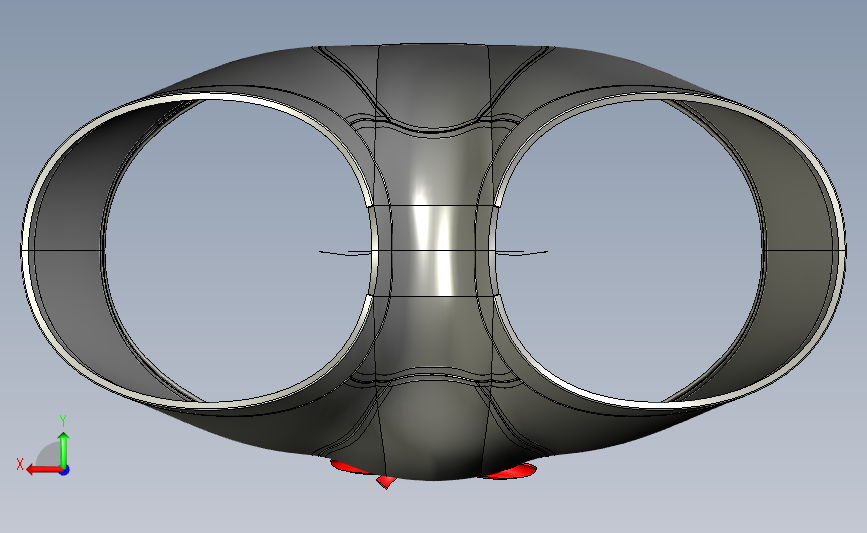The width and height of the screenshot is (867, 533).
Task: Click the red X axis arrow on triad
Action: pos(43,470)
